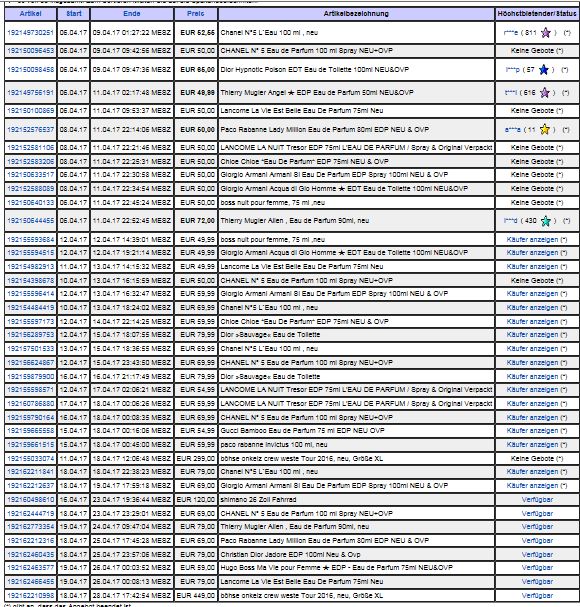The image size is (580, 607).
Task: Open the bidder profile with feedback score 811
Action: pyautogui.click(x=511, y=33)
